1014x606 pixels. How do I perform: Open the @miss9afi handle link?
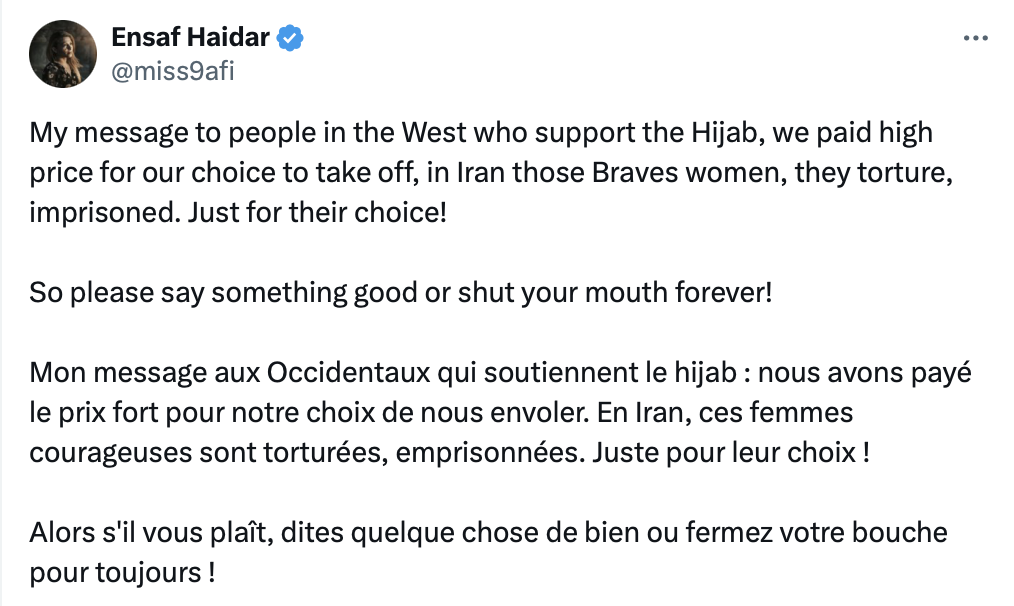173,71
